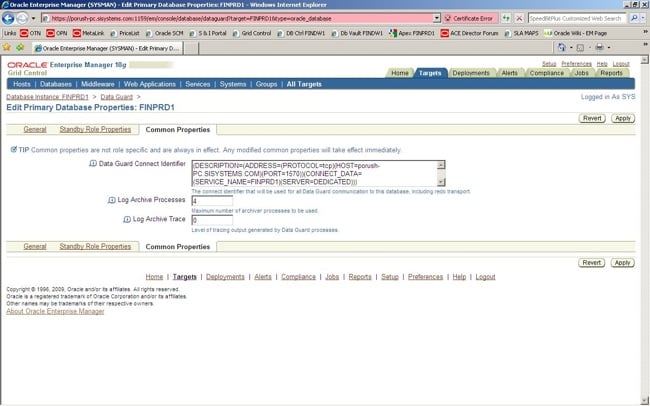Screen dimensions: 650x406
Task: Switch to the Deployments tab
Action: point(471,73)
